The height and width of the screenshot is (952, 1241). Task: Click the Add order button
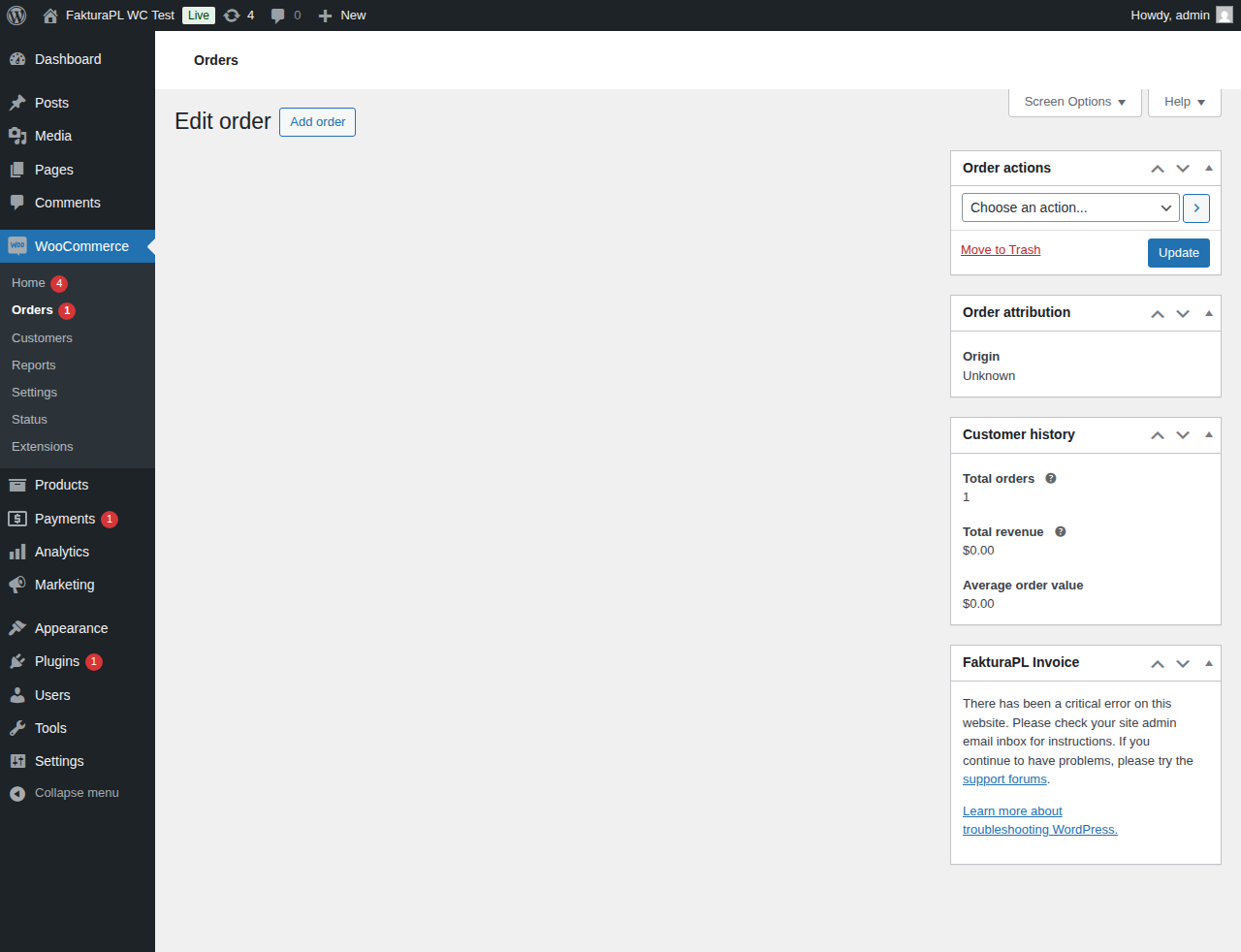coord(317,122)
